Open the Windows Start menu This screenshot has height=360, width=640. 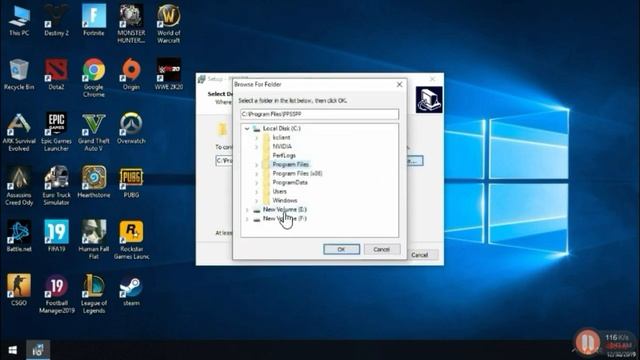tap(13, 350)
